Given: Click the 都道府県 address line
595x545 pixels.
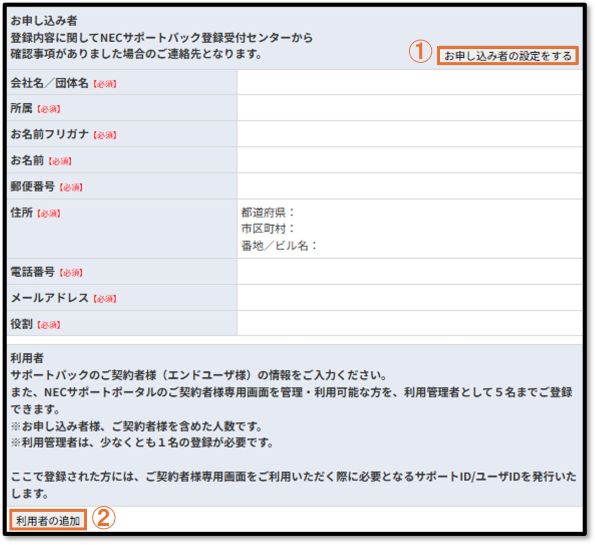Looking at the screenshot, I should [268, 213].
